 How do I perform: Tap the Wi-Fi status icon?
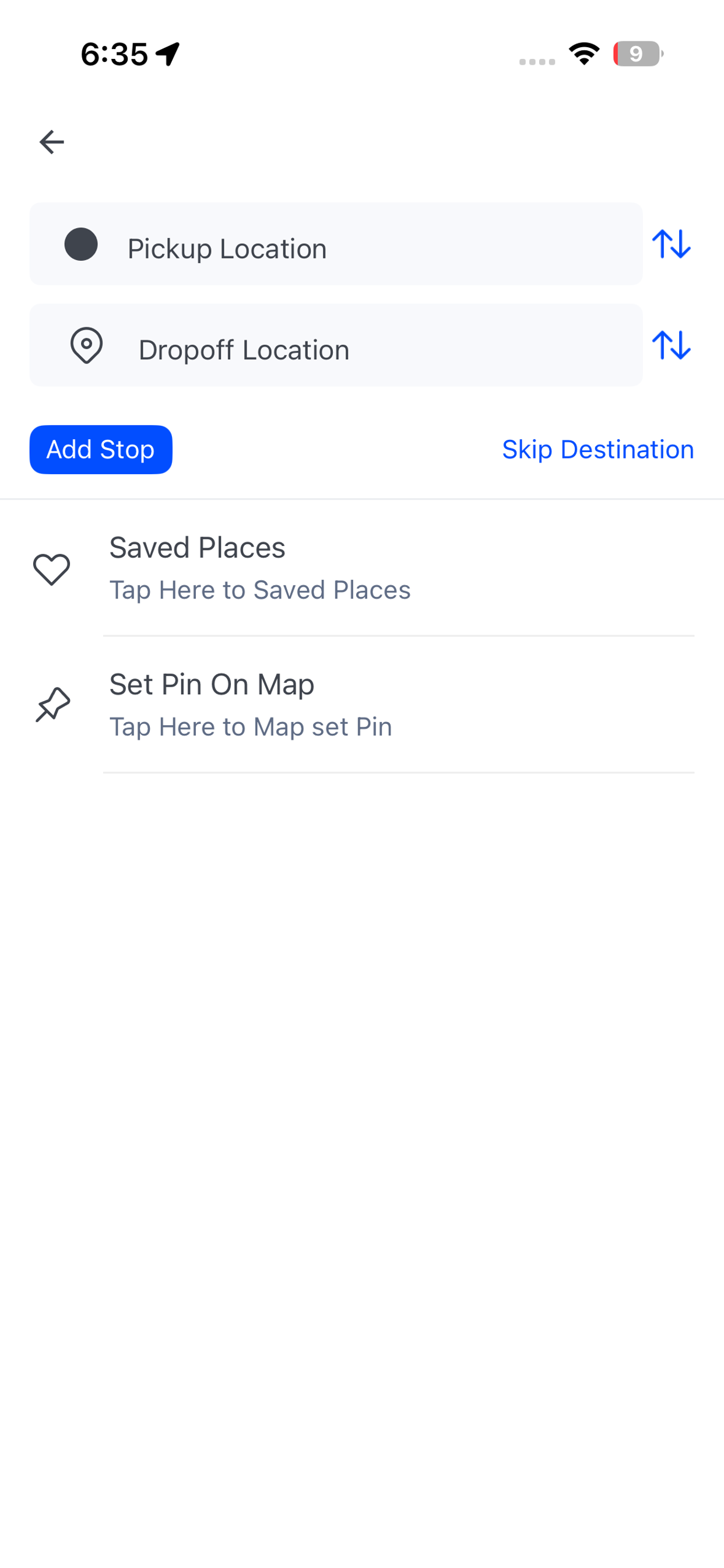[x=584, y=54]
